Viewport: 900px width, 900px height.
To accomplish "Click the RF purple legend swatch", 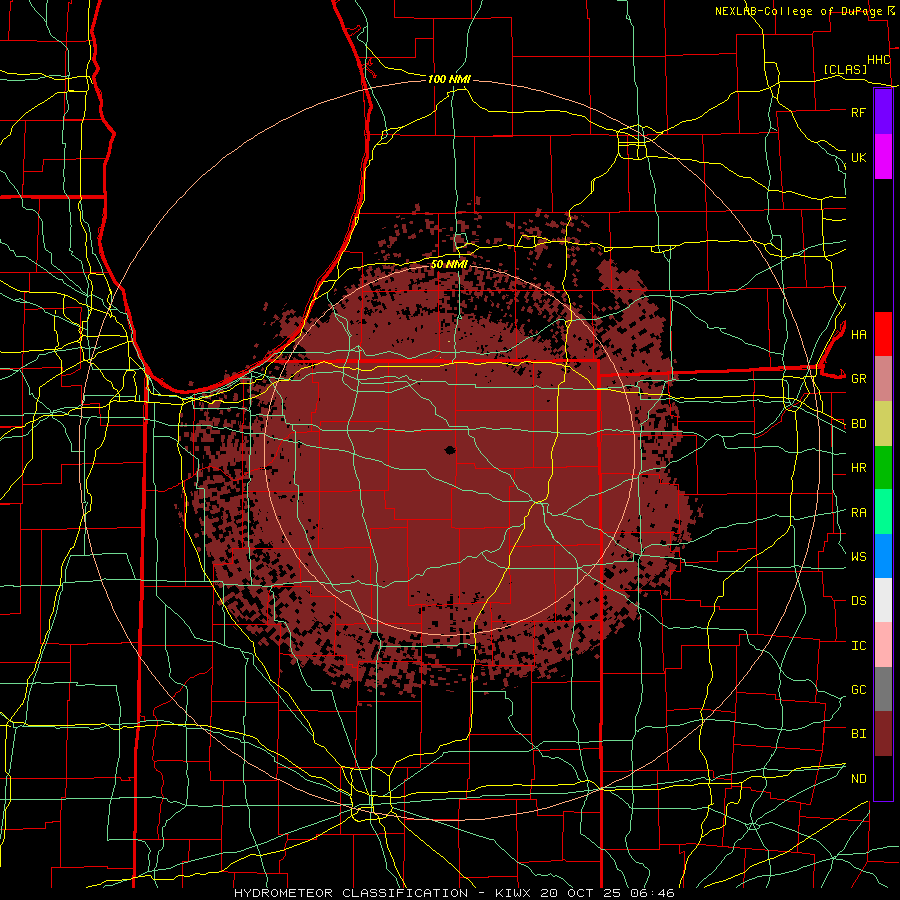I will pyautogui.click(x=883, y=112).
